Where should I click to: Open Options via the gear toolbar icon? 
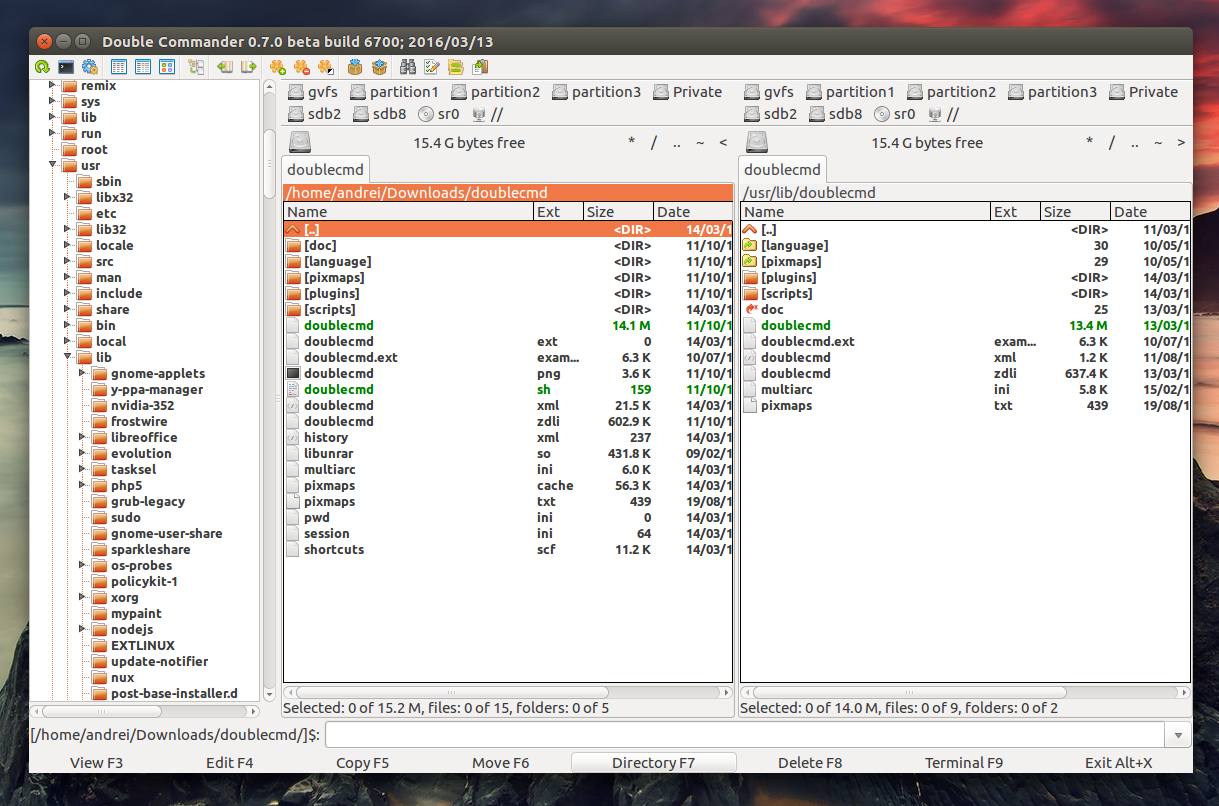90,67
